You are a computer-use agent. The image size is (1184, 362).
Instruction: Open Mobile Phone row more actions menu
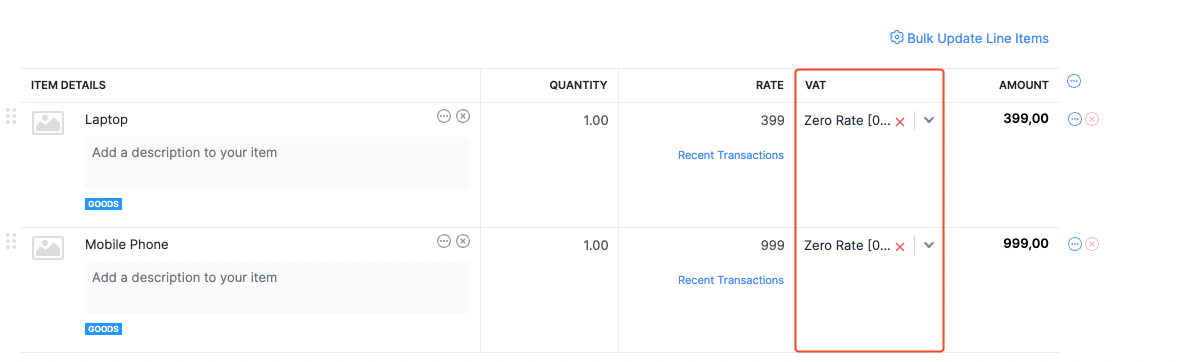tap(1075, 243)
